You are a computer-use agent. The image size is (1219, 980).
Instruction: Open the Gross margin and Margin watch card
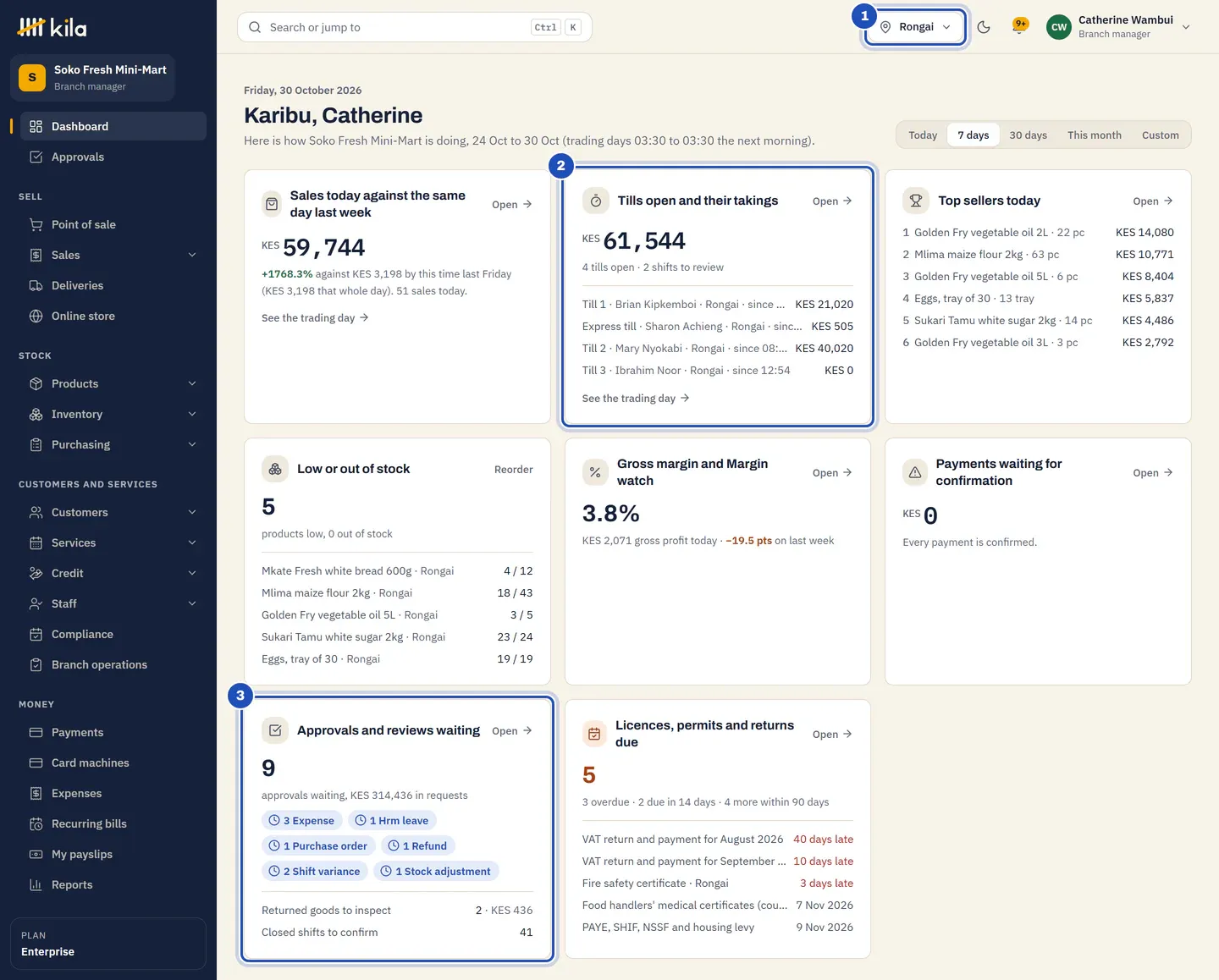pos(832,473)
